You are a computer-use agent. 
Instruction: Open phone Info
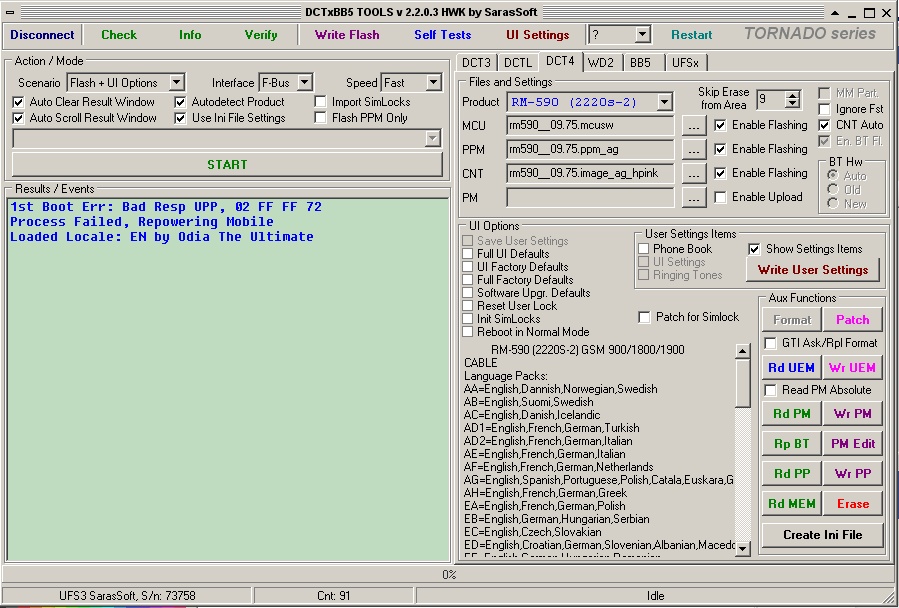tap(190, 35)
